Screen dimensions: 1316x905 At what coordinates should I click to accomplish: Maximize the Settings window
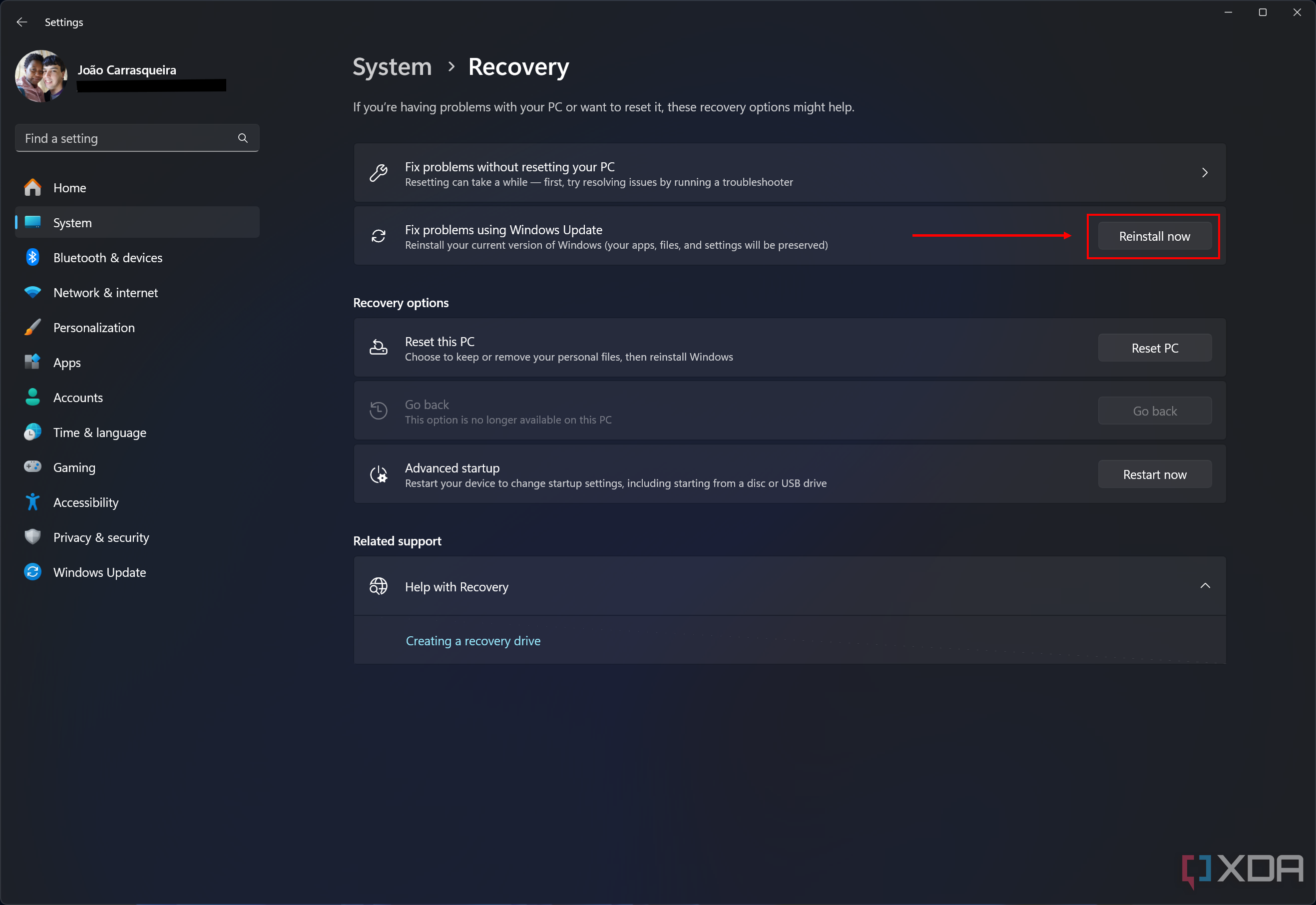click(1263, 12)
